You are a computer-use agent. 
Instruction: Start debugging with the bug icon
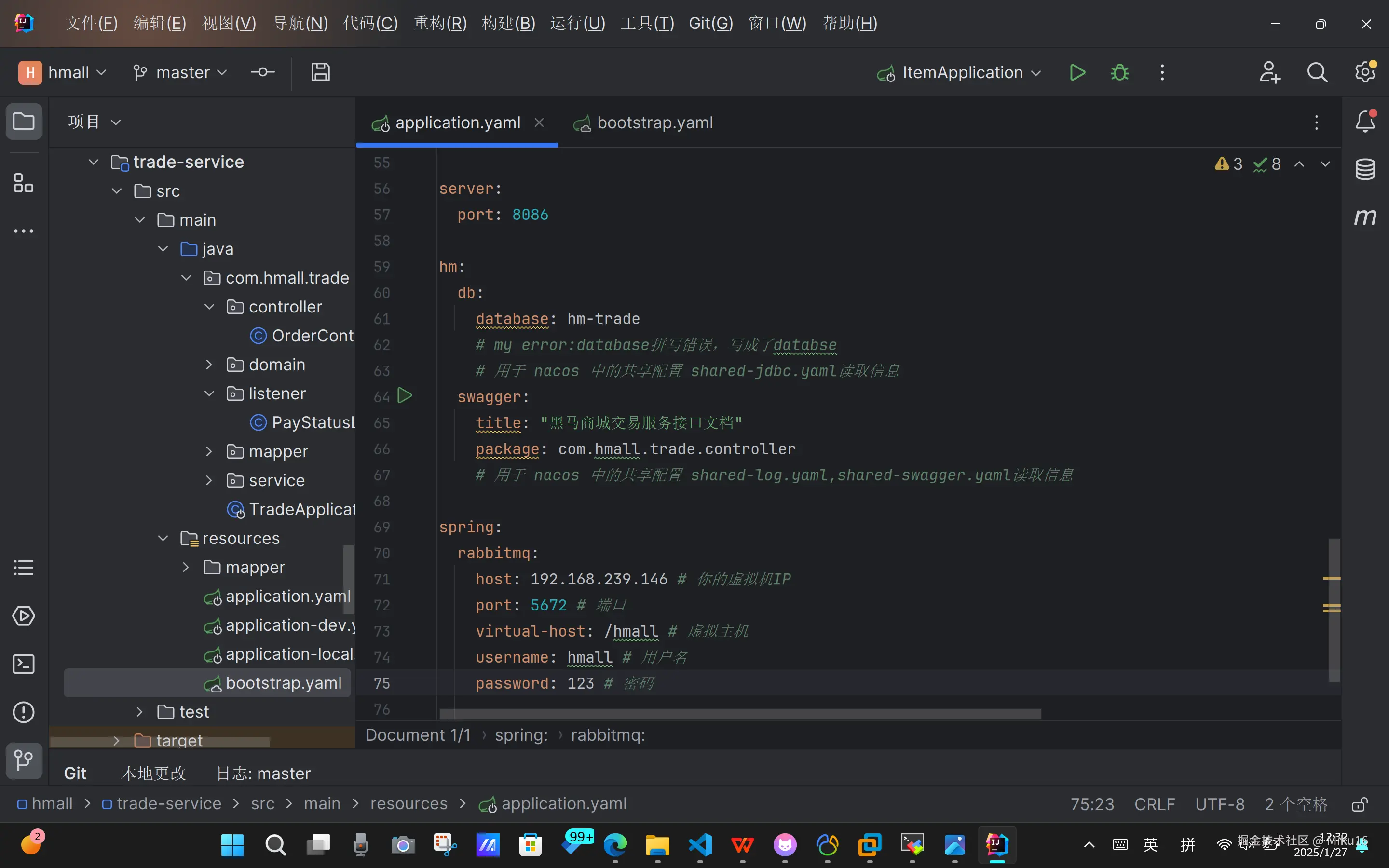1119,72
